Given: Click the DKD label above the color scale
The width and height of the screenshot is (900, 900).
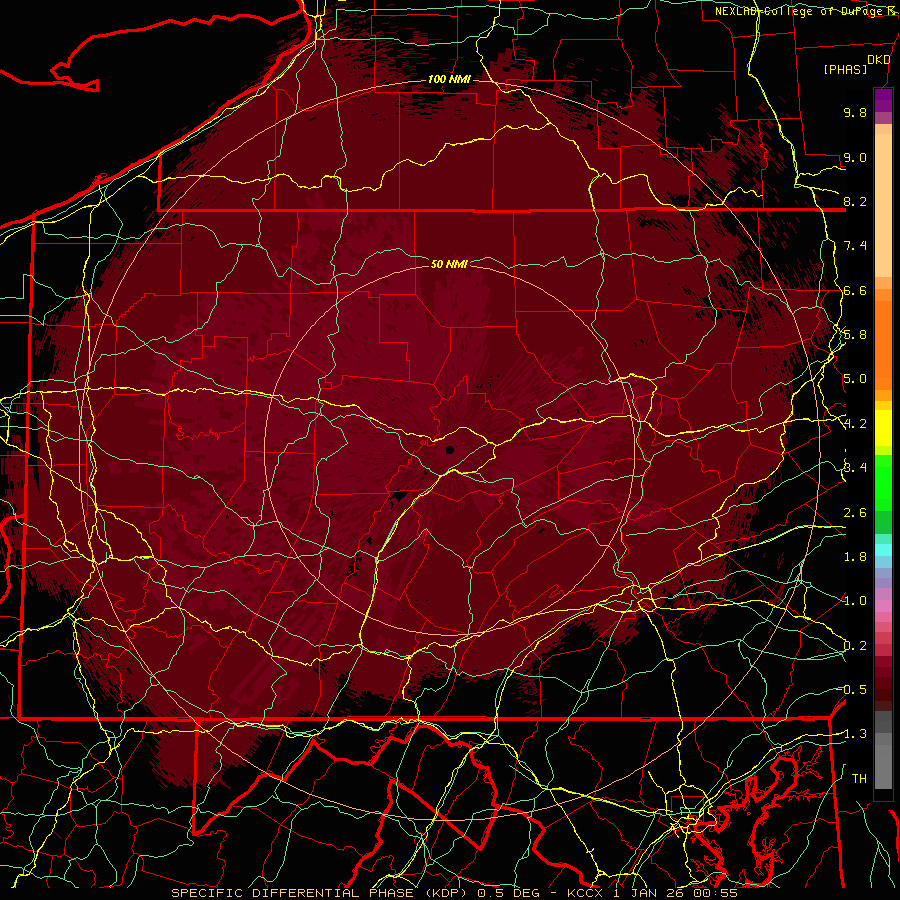Looking at the screenshot, I should click(x=879, y=60).
